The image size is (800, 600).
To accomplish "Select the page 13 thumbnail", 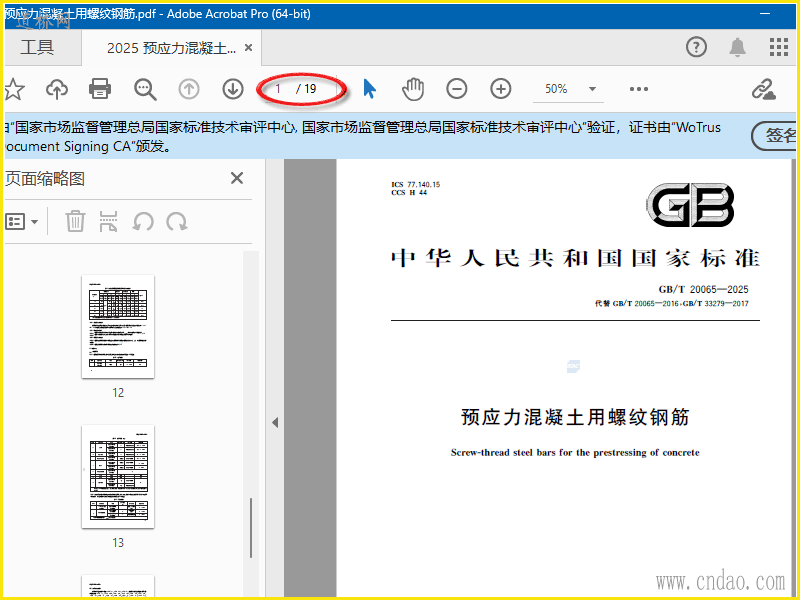I will pyautogui.click(x=118, y=477).
